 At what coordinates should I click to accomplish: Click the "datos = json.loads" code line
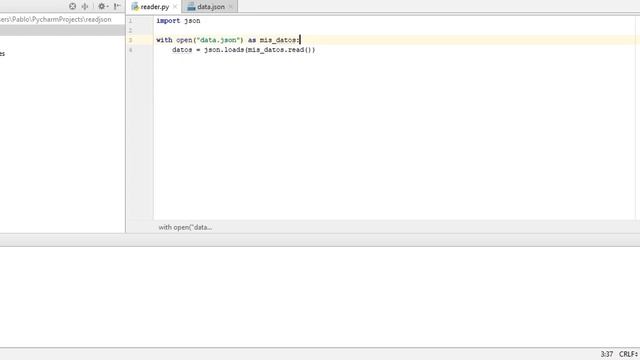click(244, 50)
